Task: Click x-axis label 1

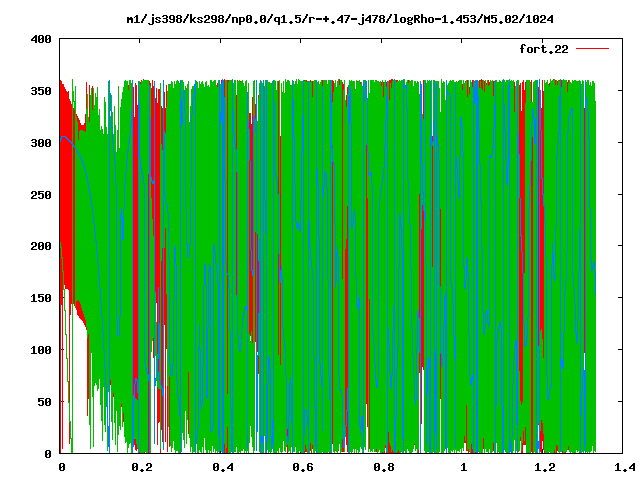Action: click(x=464, y=467)
